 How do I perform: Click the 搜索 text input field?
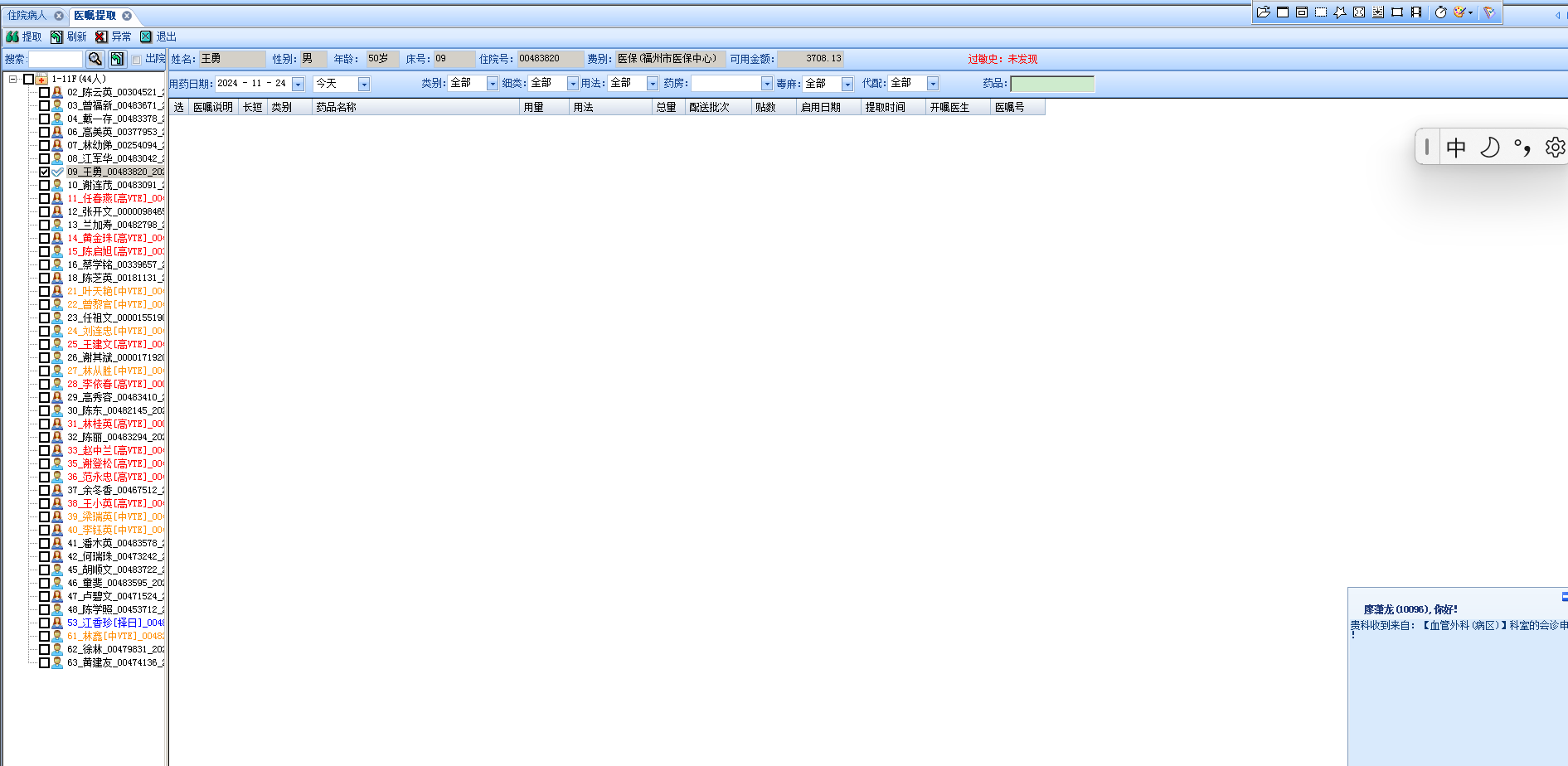point(56,59)
